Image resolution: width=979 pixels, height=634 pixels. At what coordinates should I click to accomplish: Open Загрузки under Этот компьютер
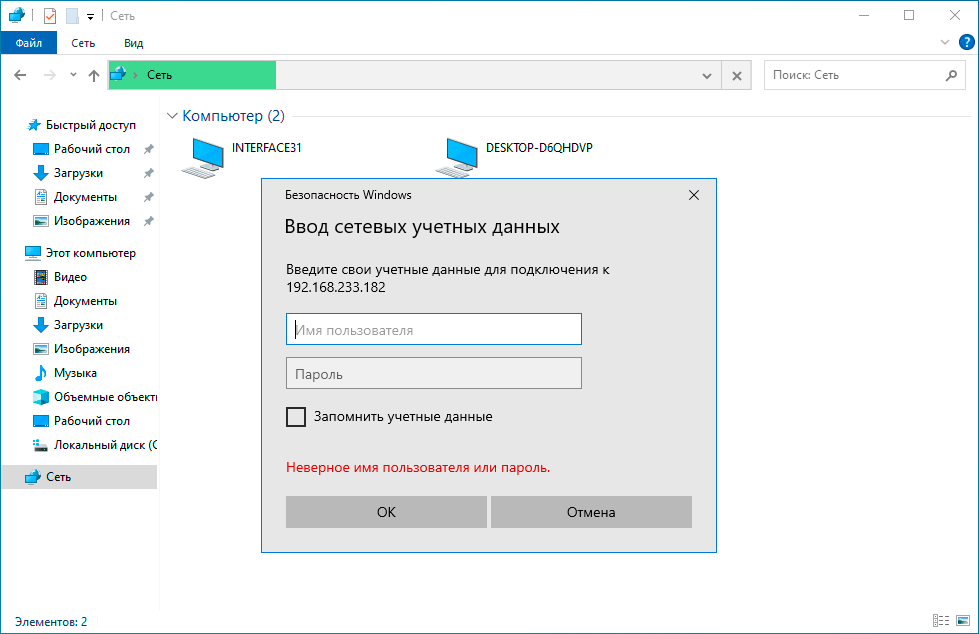[x=78, y=325]
